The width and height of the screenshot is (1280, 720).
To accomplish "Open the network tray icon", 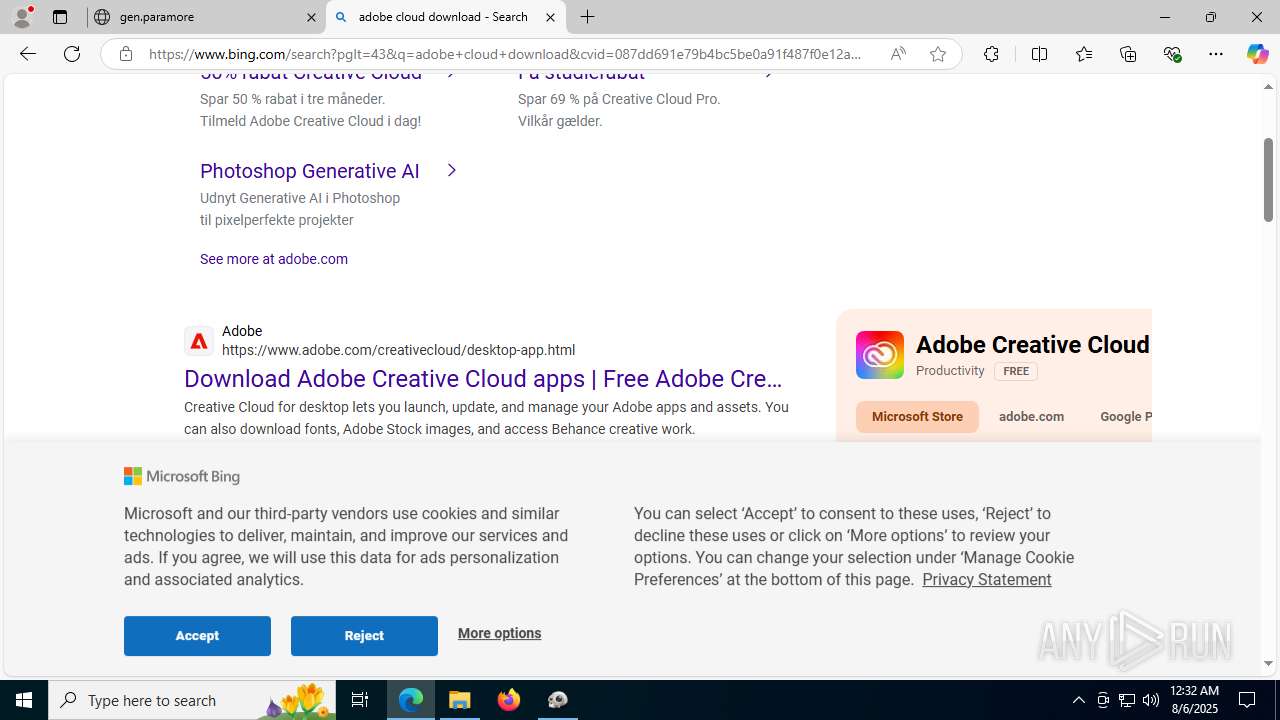I will pyautogui.click(x=1127, y=700).
